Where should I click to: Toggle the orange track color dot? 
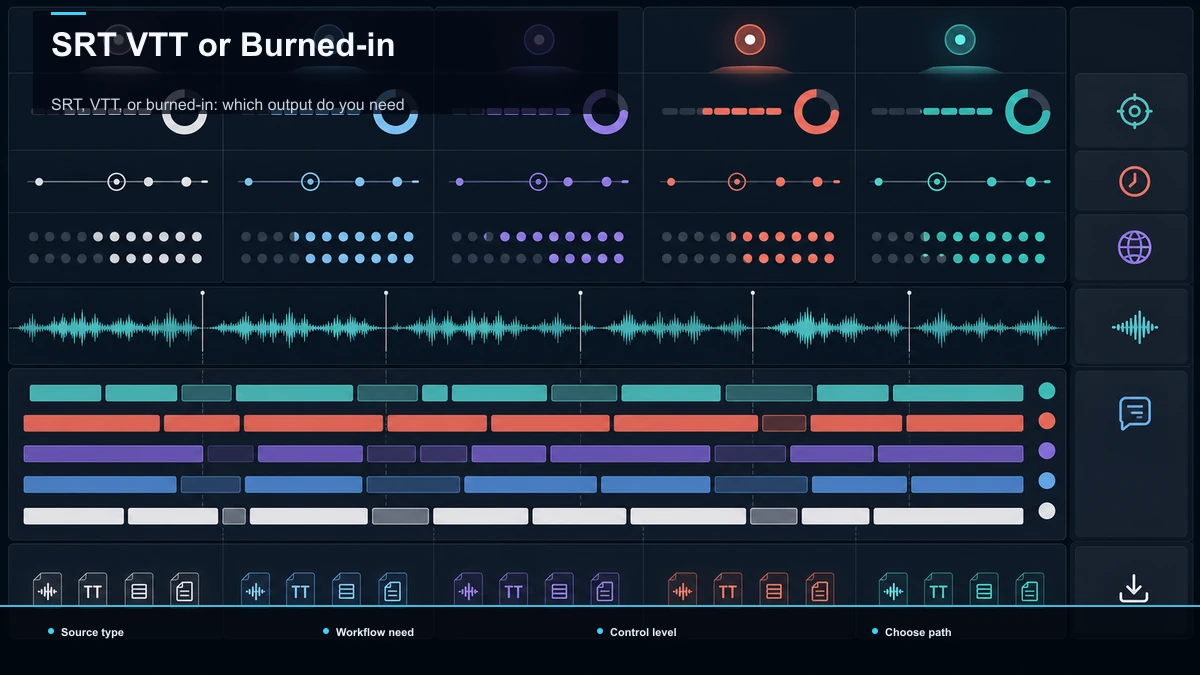[x=1047, y=421]
